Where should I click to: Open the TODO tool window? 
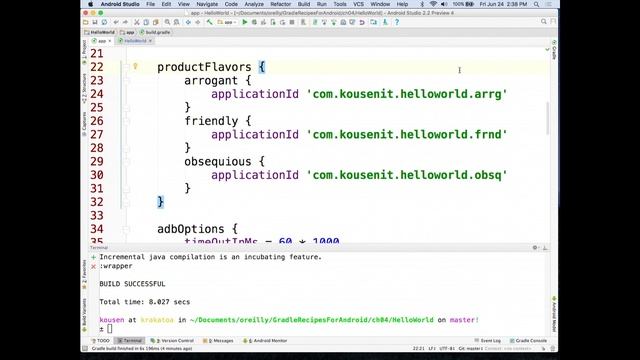point(101,340)
